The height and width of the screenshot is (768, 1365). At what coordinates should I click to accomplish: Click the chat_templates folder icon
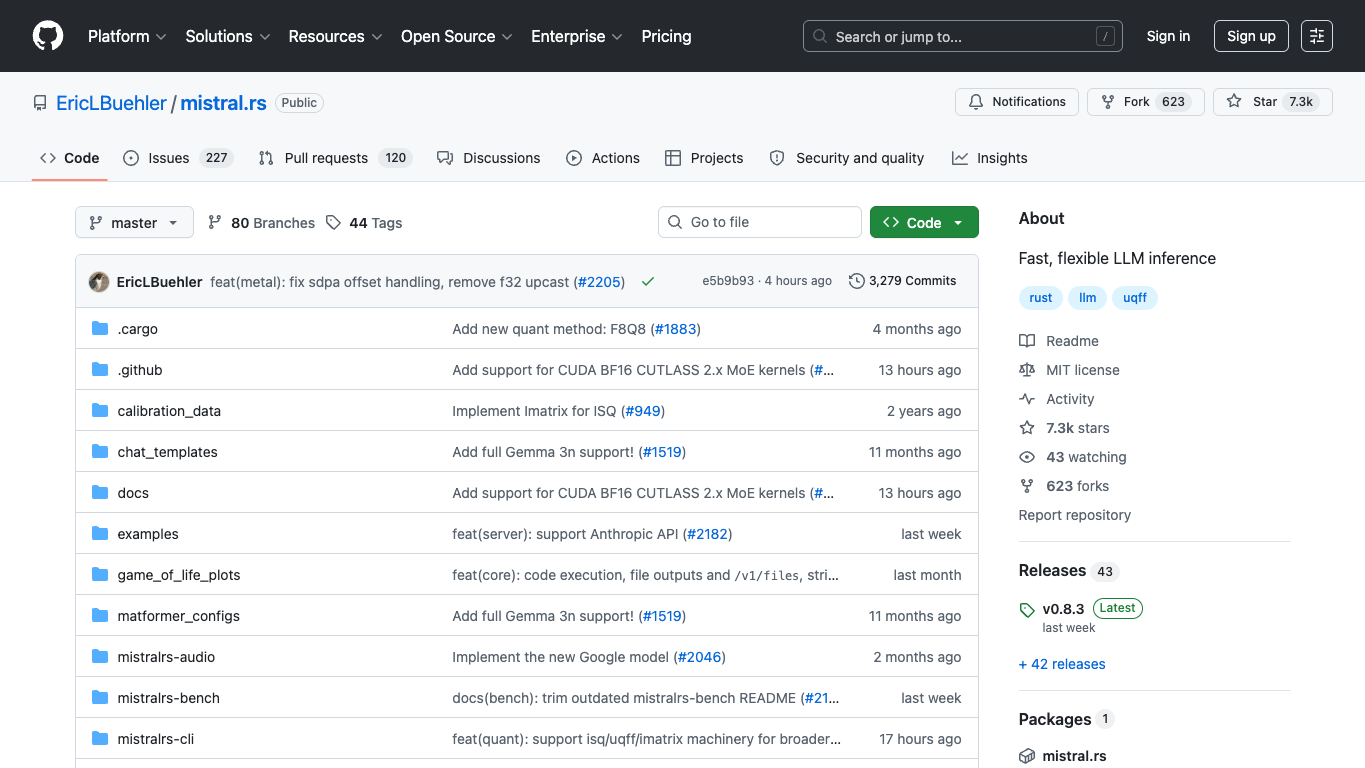coord(100,452)
